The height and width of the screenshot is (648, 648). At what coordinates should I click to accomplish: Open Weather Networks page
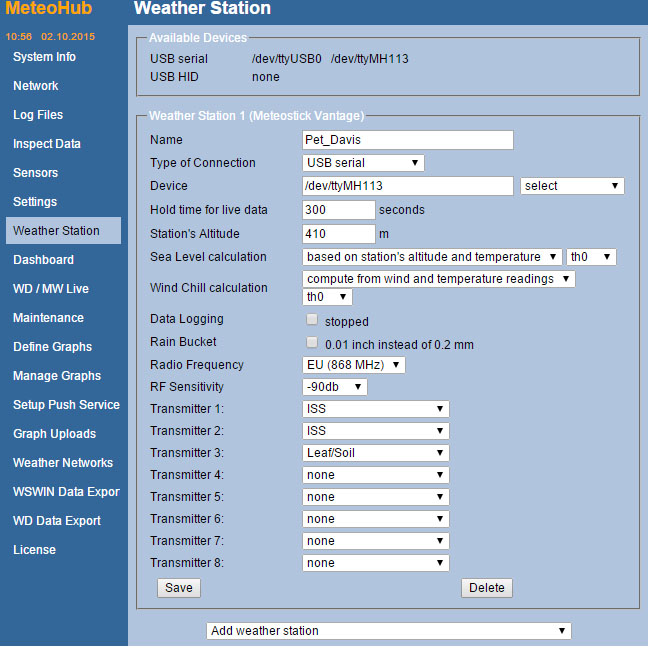(x=63, y=462)
